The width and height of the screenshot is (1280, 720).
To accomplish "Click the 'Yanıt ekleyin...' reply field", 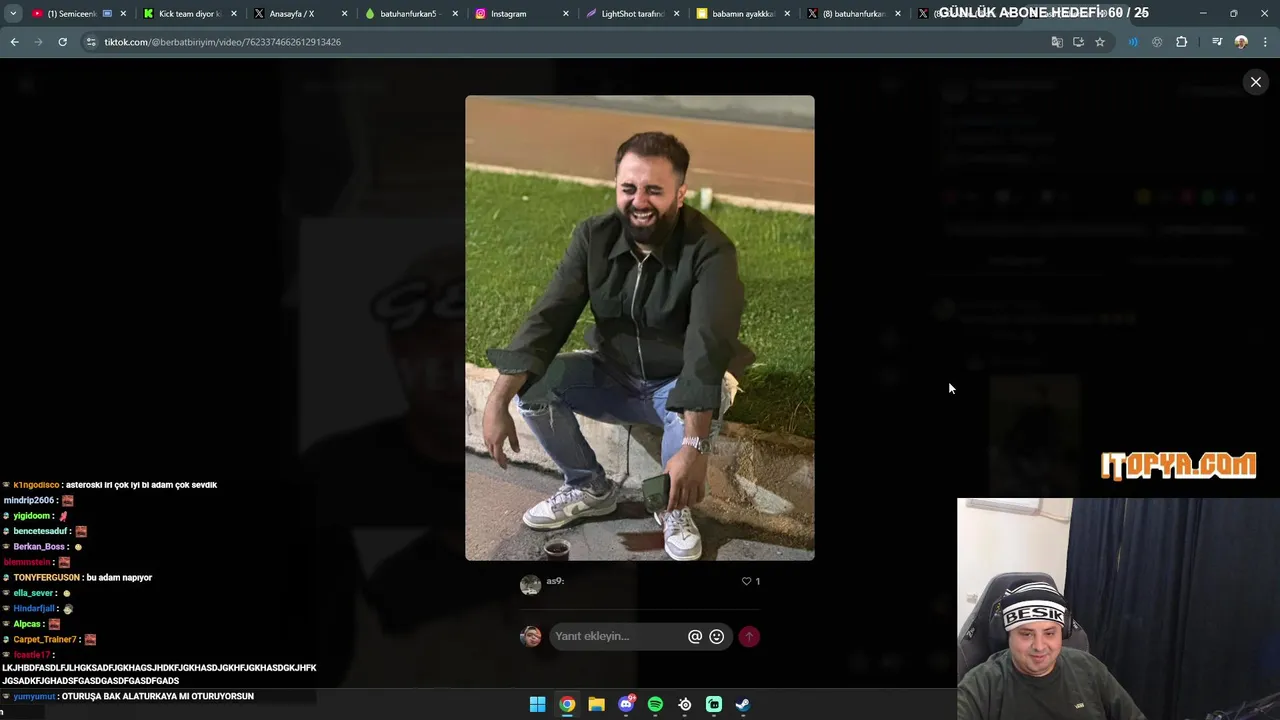I will [618, 636].
